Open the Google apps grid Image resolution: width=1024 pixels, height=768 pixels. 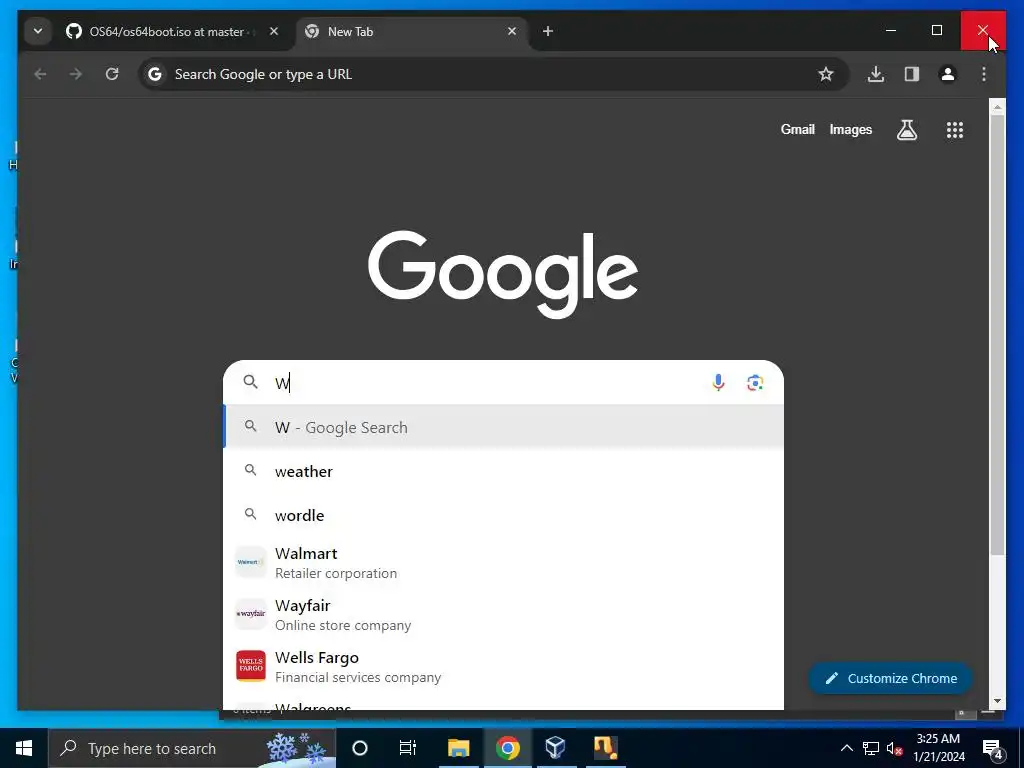pos(955,130)
